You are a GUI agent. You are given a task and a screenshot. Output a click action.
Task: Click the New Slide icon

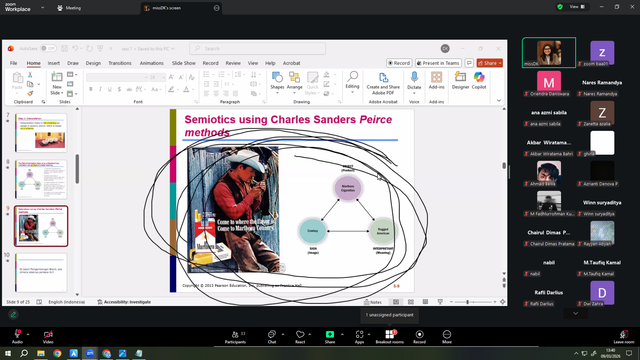click(57, 77)
